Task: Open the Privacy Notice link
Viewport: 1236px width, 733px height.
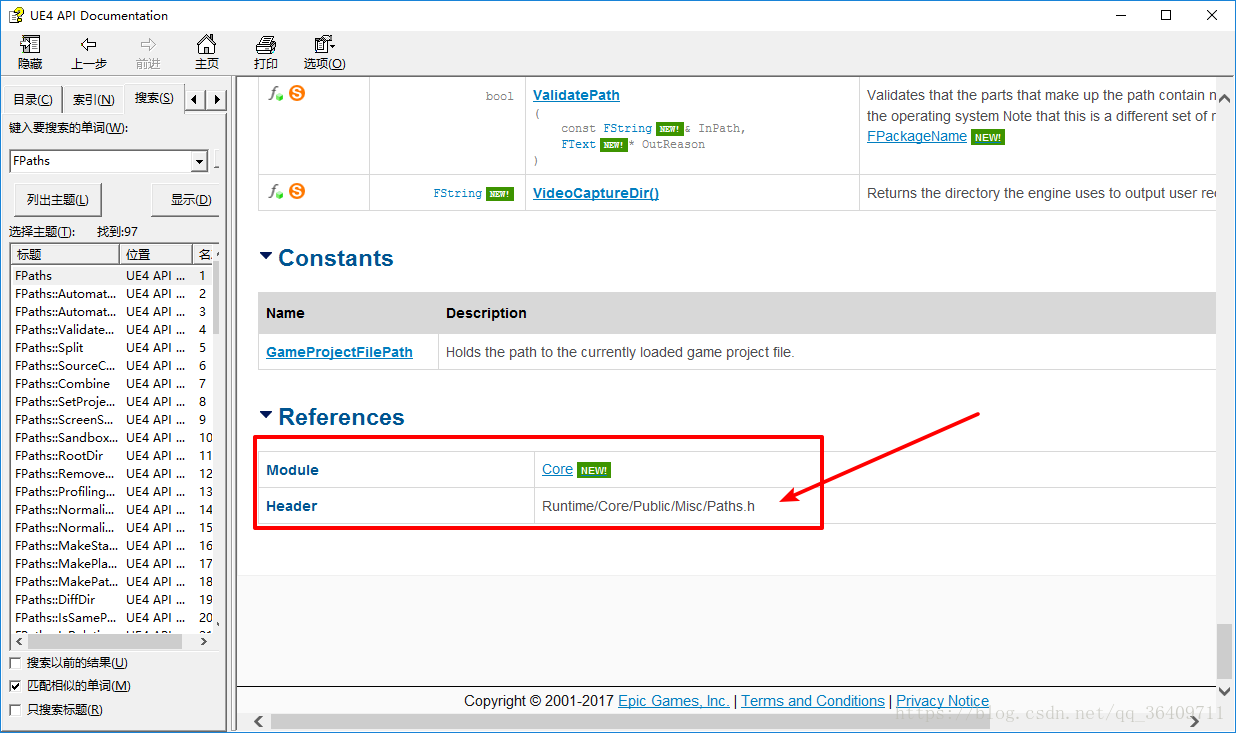Action: [942, 701]
